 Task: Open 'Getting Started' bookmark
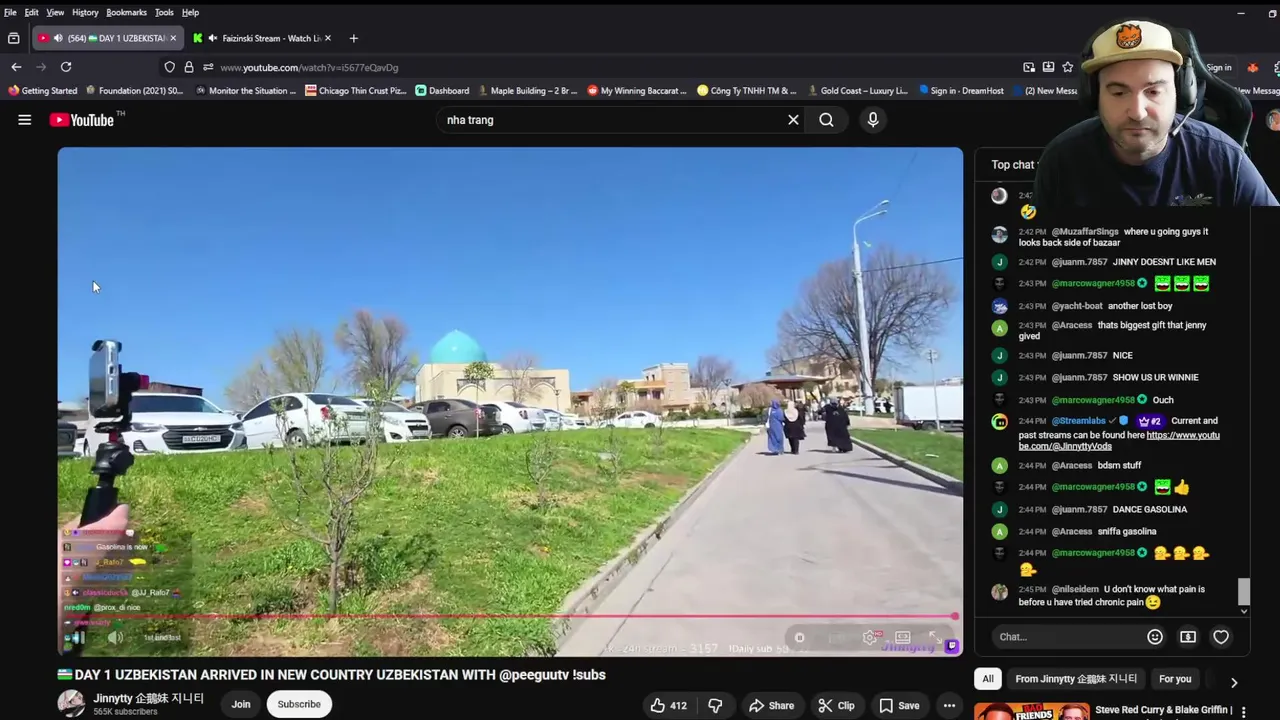click(x=42, y=90)
